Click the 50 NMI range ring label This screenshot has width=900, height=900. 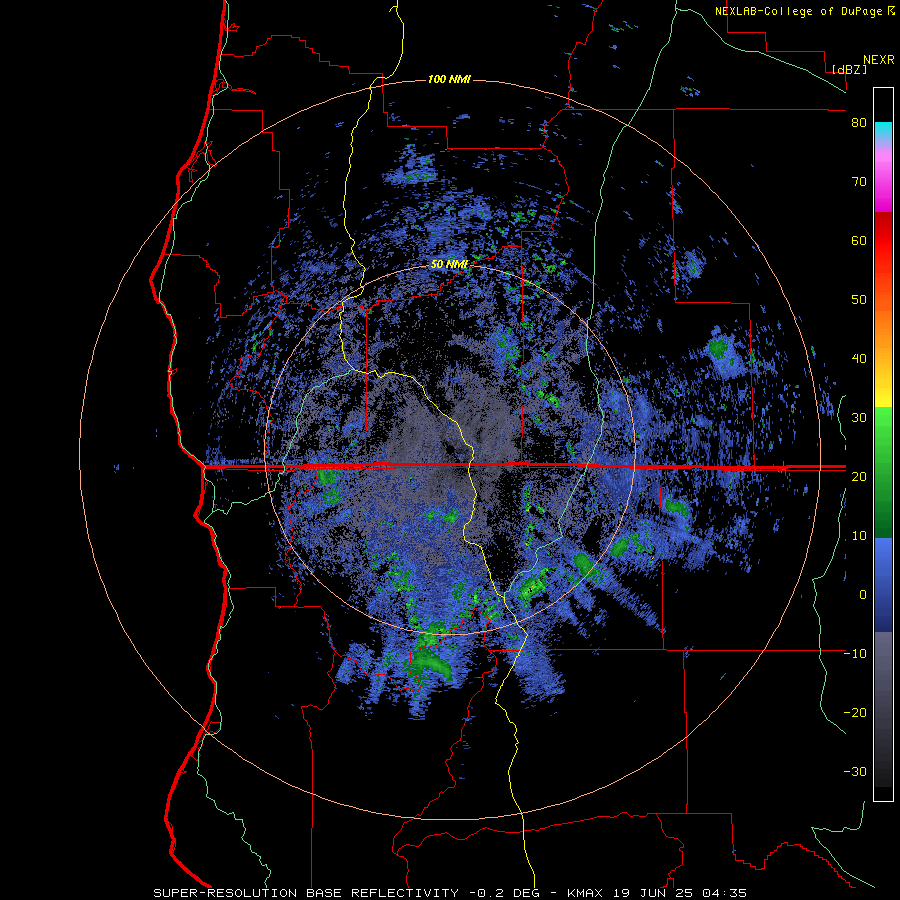click(x=449, y=265)
